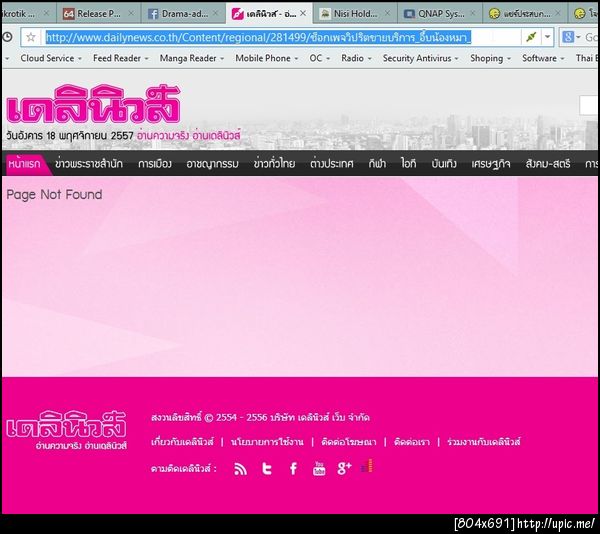Screen dimensions: 600x534
Task: Close the Release P... tab
Action: [x=131, y=13]
